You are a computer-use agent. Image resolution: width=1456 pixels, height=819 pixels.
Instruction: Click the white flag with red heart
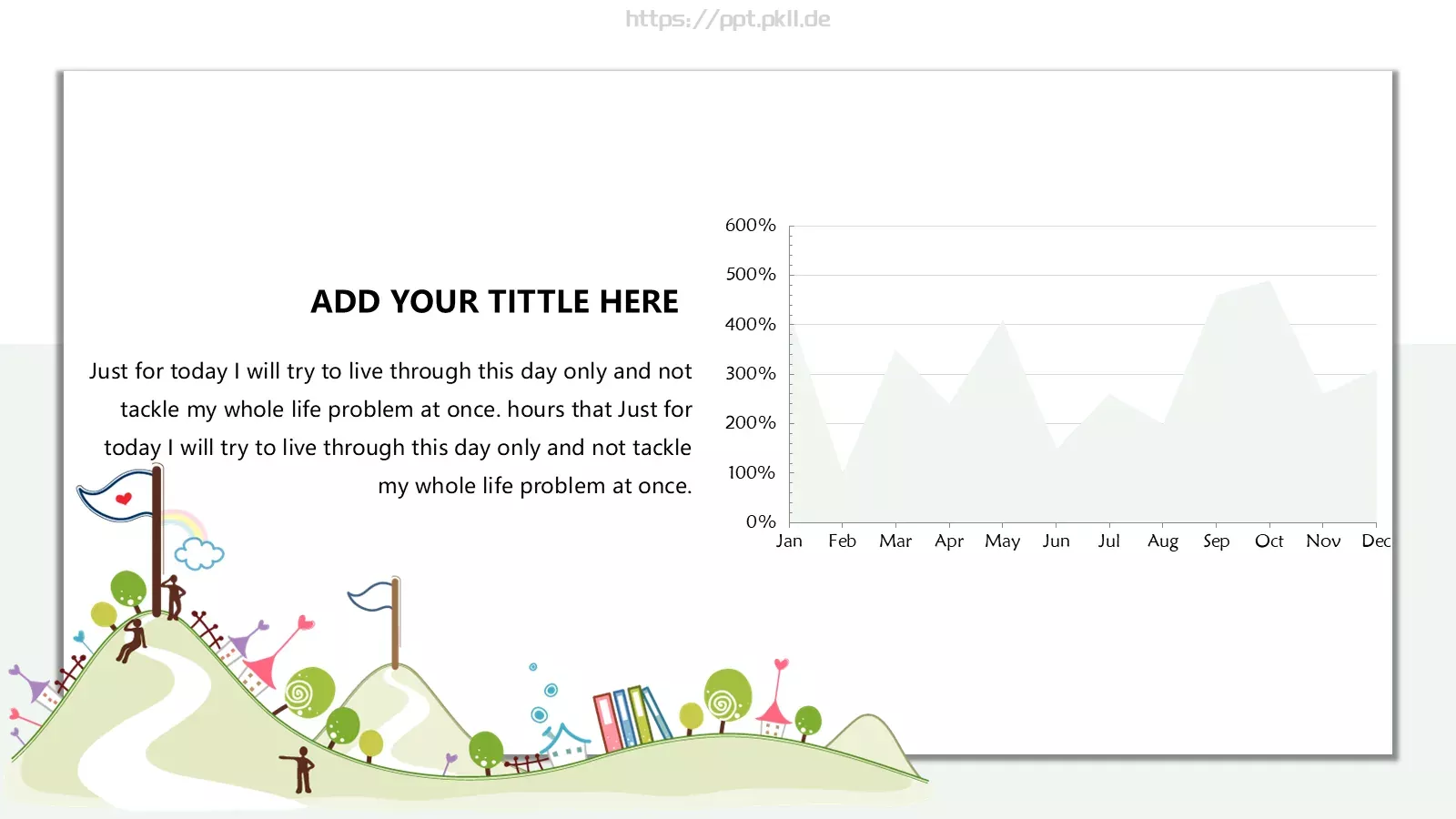pos(116,498)
